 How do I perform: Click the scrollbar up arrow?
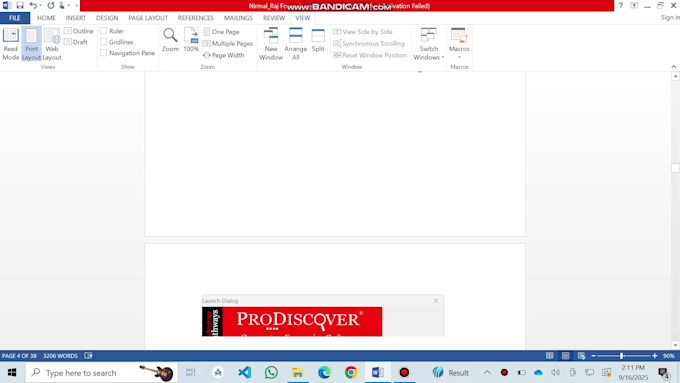point(675,76)
